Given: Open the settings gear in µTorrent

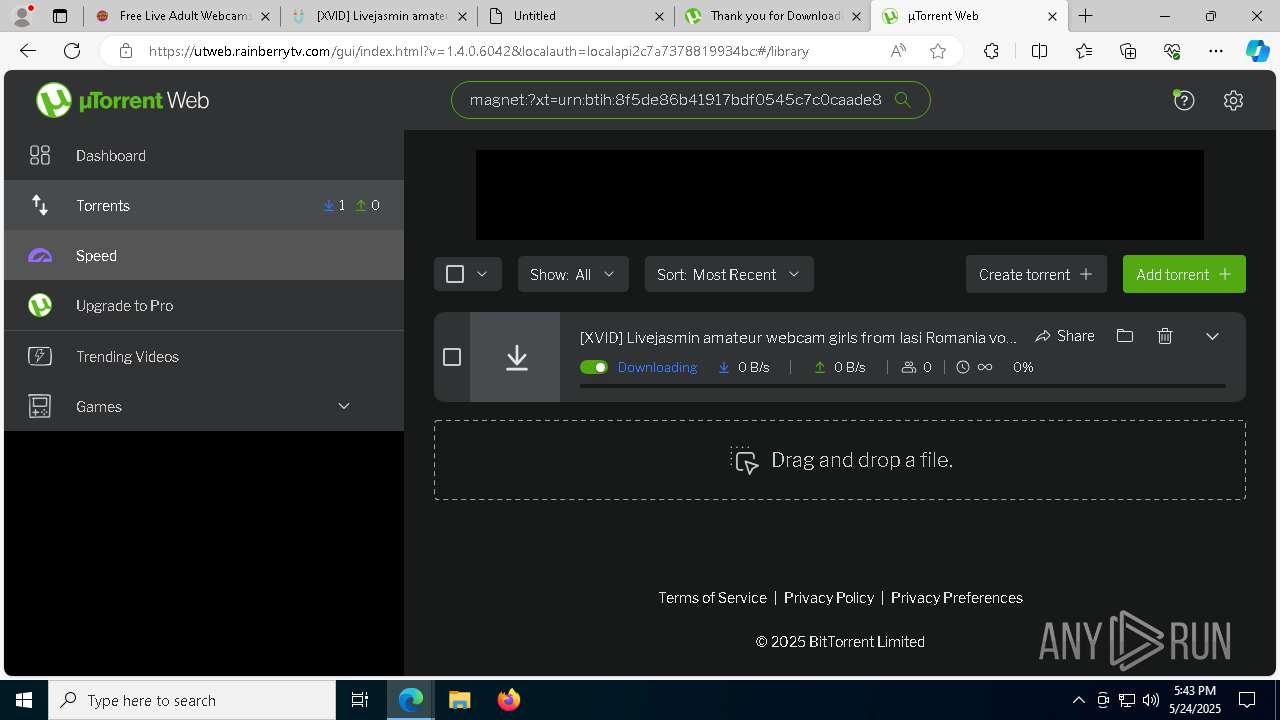Looking at the screenshot, I should [1233, 100].
